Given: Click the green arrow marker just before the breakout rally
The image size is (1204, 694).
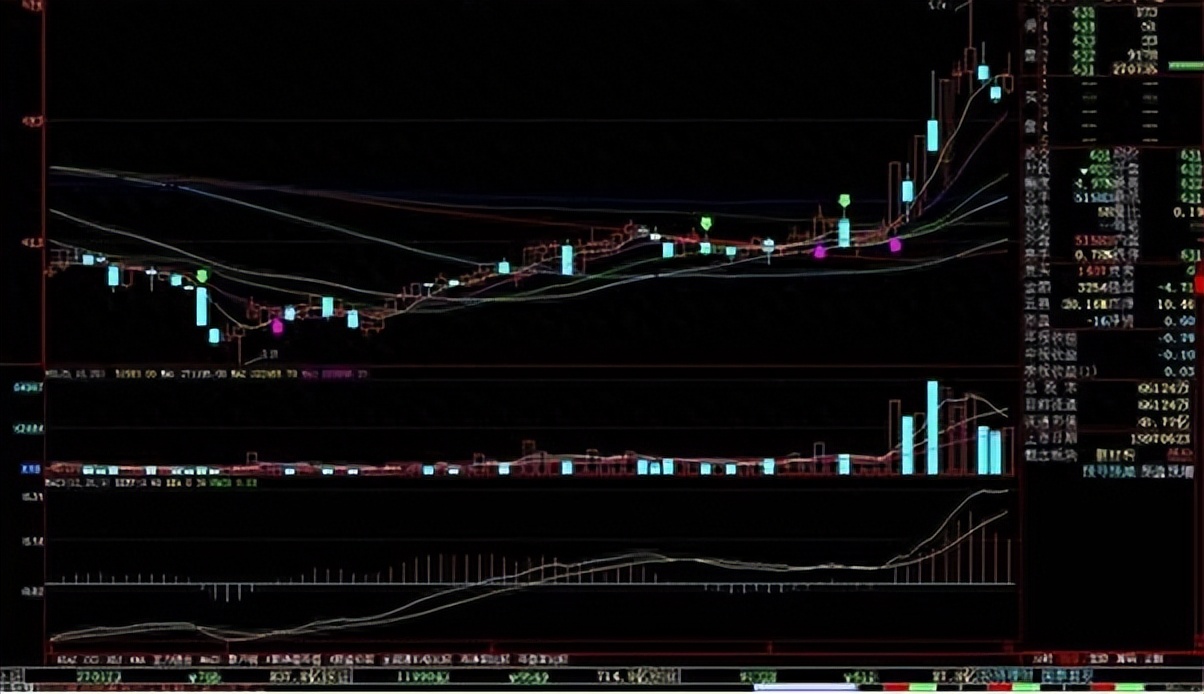Looking at the screenshot, I should 844,201.
